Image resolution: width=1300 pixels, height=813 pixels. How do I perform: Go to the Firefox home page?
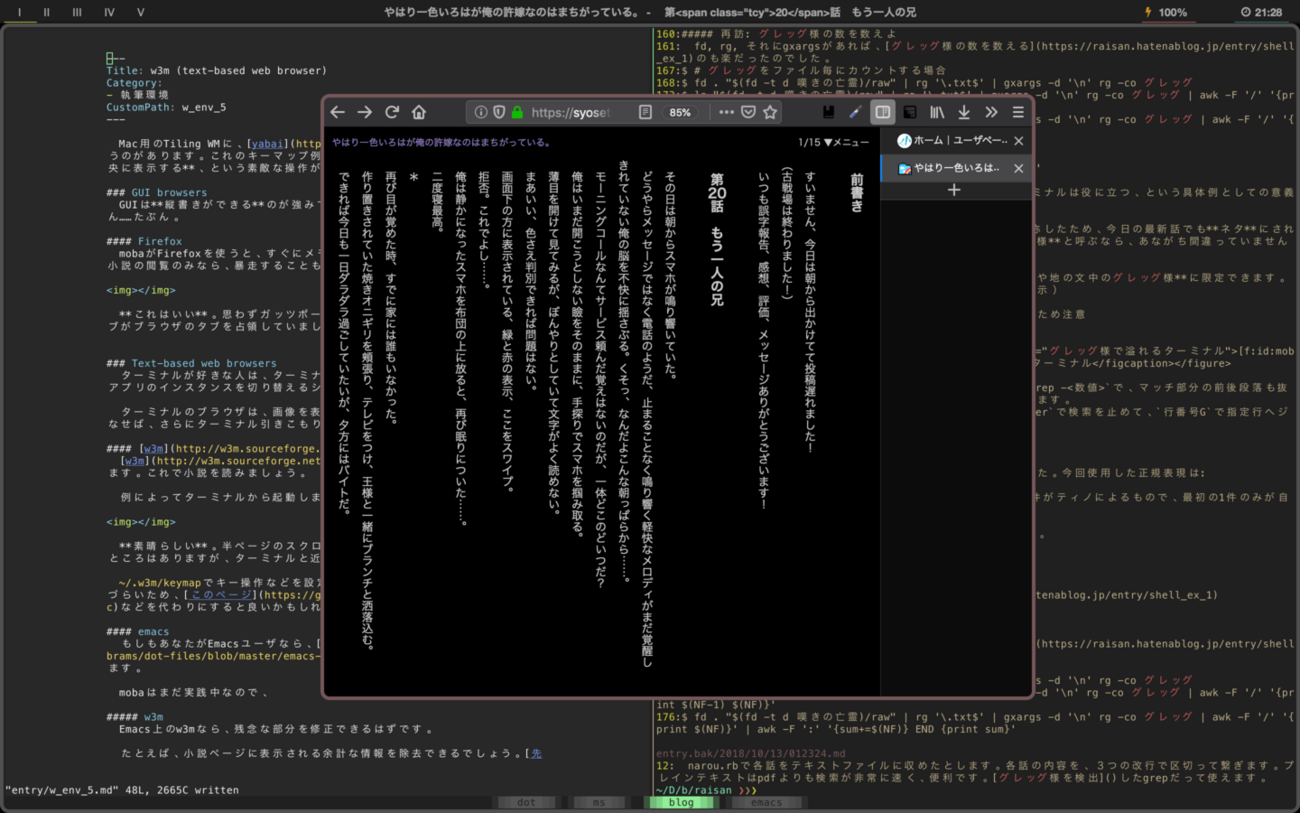tap(419, 113)
